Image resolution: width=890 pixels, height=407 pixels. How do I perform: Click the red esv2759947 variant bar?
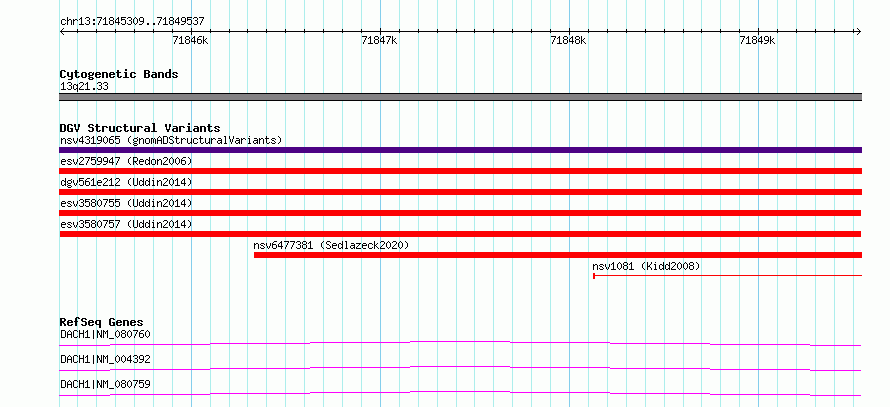pyautogui.click(x=461, y=171)
